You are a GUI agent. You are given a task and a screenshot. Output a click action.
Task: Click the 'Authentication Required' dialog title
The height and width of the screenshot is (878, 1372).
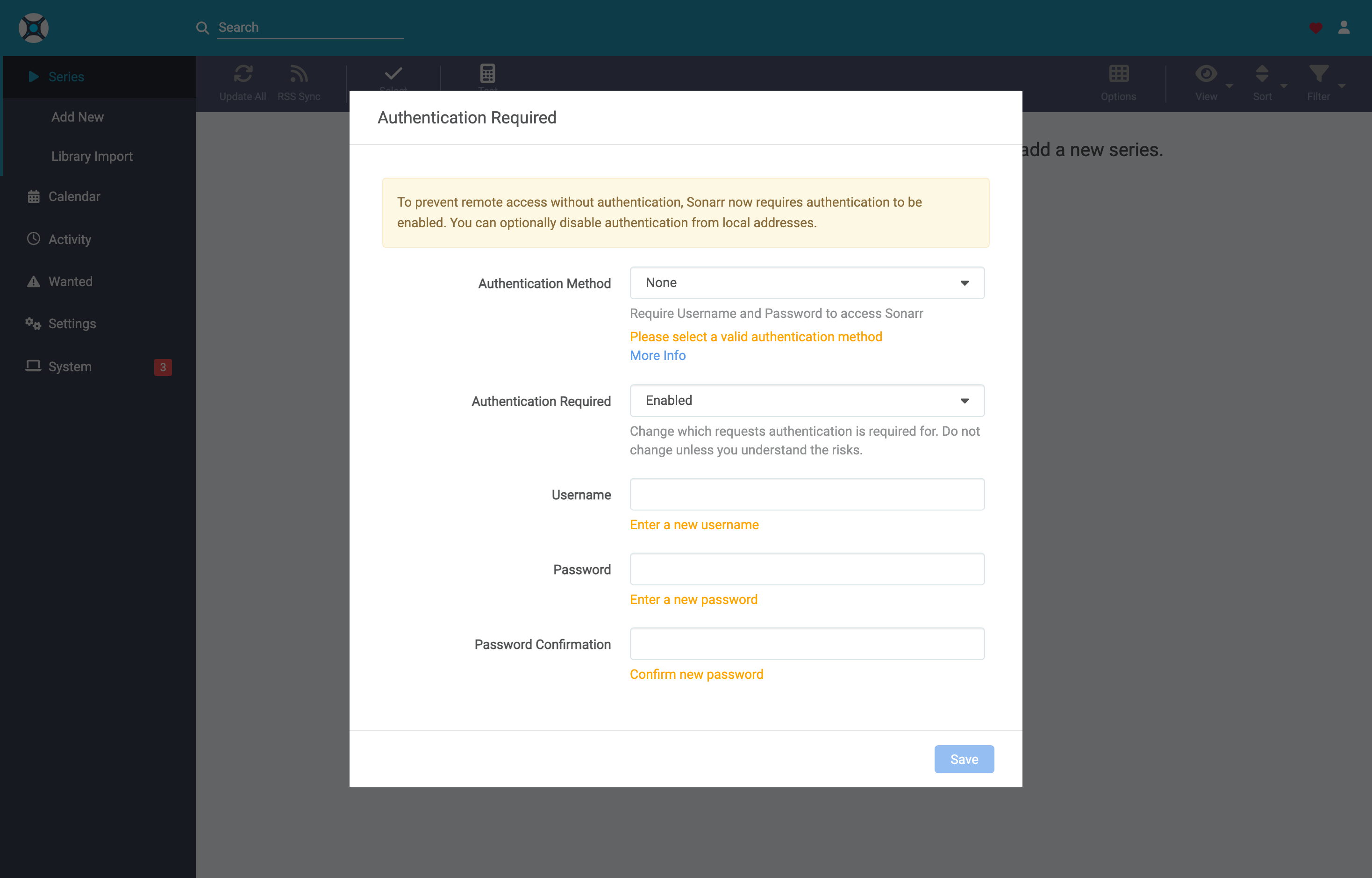click(467, 117)
